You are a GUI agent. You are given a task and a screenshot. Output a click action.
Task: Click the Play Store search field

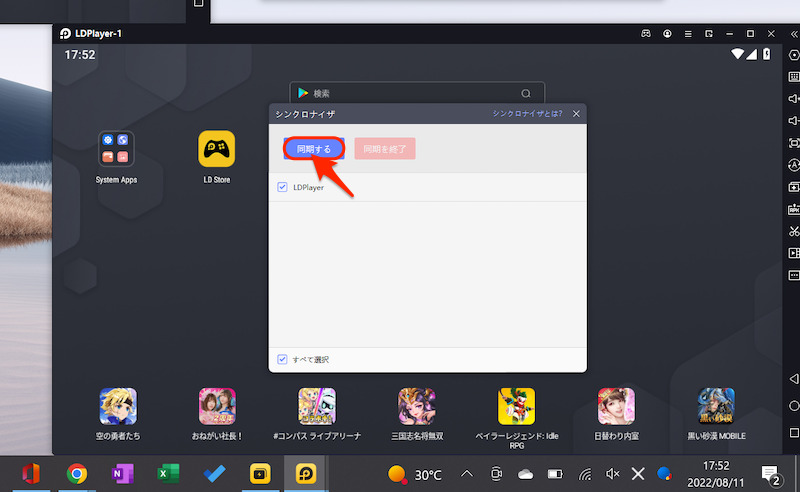pos(417,93)
